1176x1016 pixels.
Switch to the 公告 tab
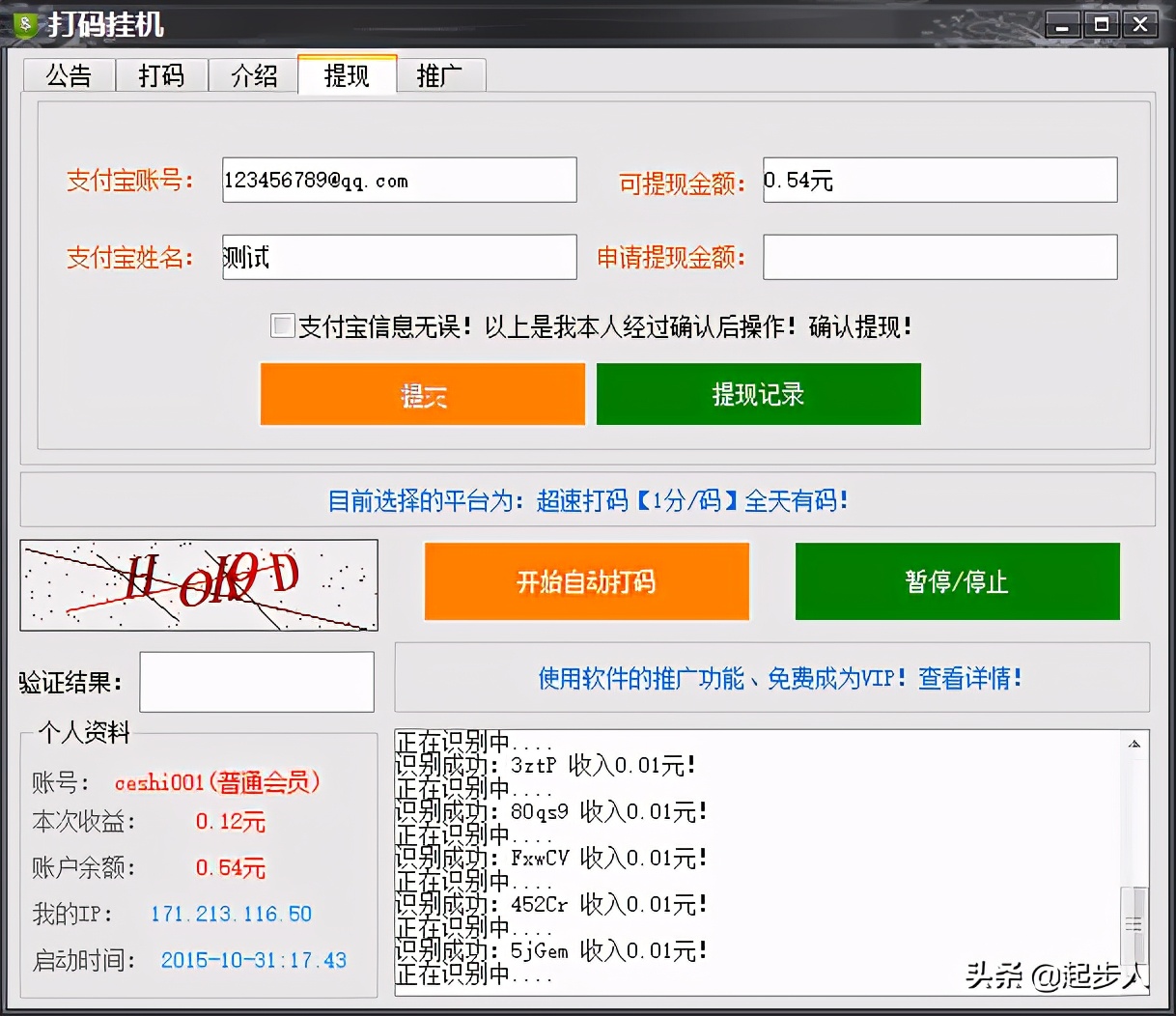[x=69, y=74]
